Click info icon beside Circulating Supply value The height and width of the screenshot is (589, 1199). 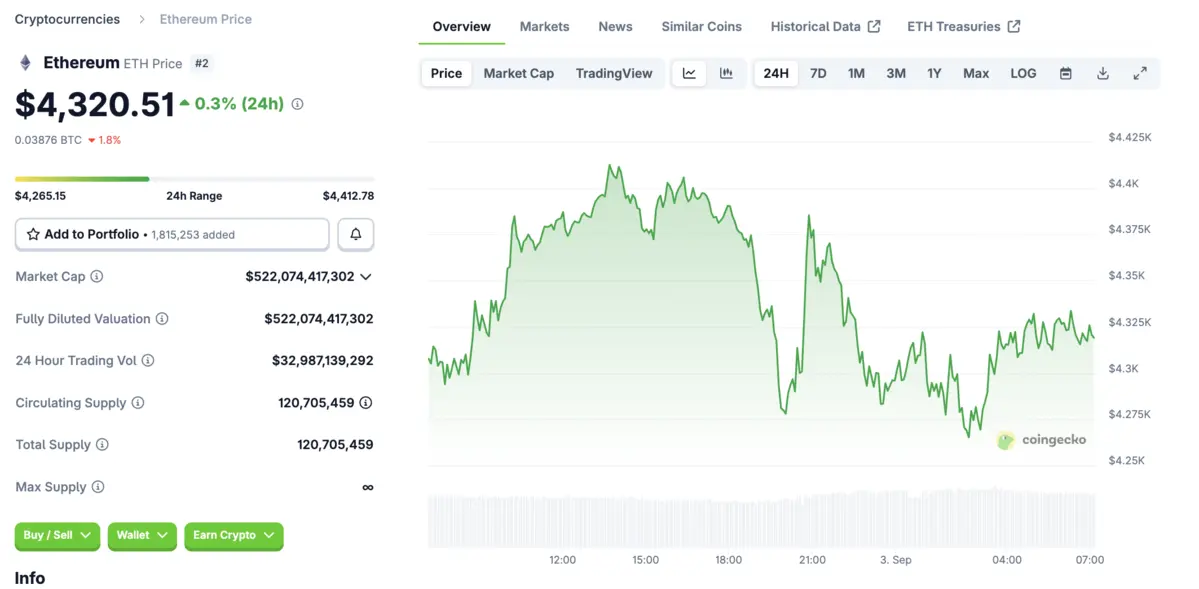366,403
